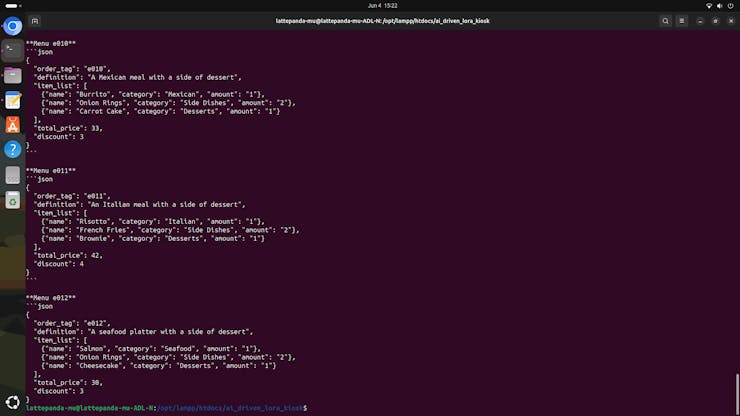Click the "A Mexican meal with a side of dessert" line

click(x=137, y=77)
